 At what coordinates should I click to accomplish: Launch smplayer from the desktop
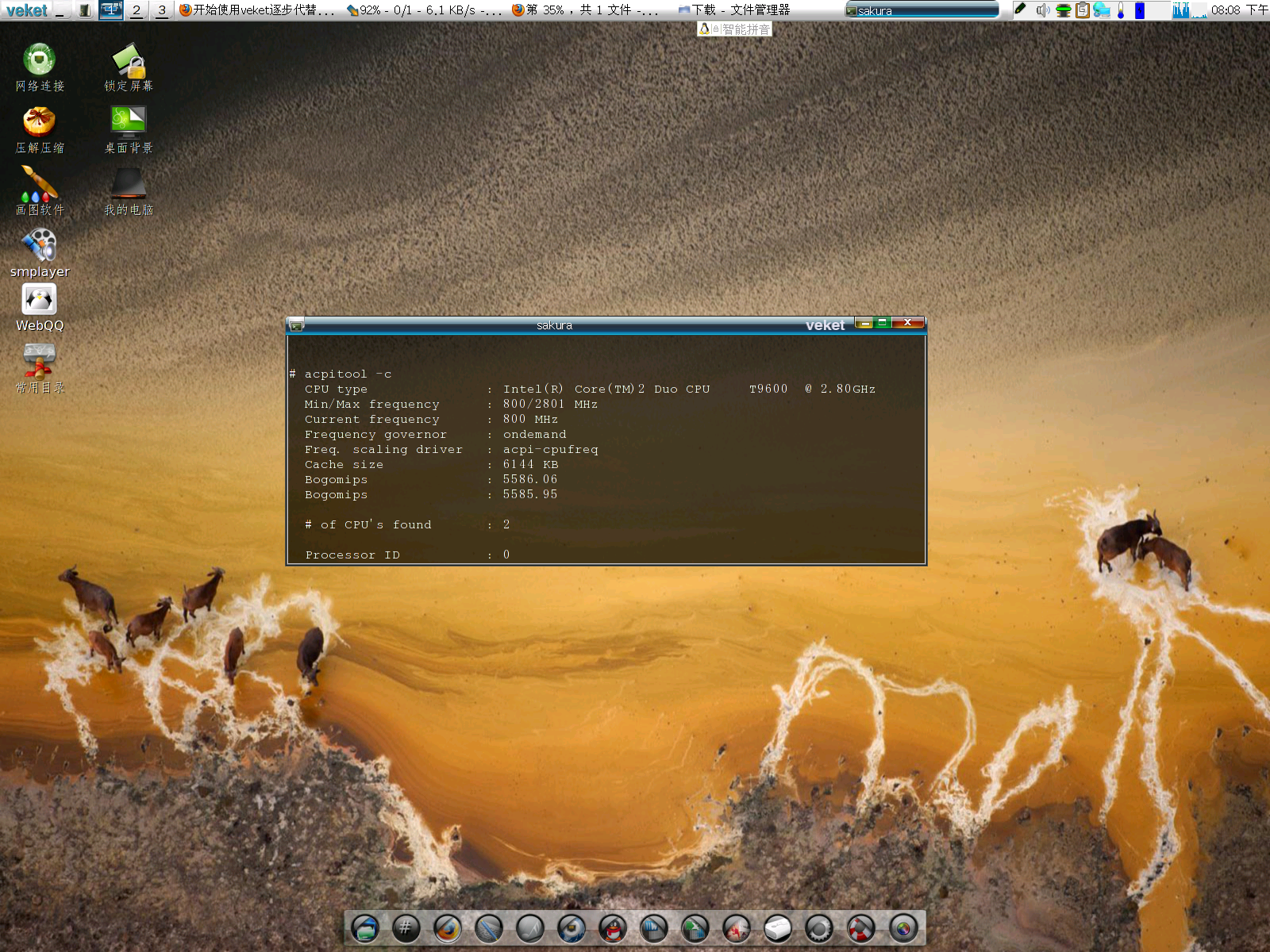pos(40,253)
